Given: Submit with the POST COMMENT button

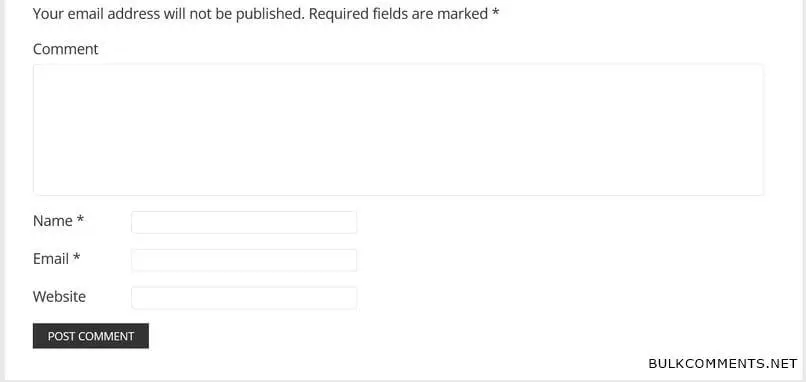Looking at the screenshot, I should click(91, 336).
